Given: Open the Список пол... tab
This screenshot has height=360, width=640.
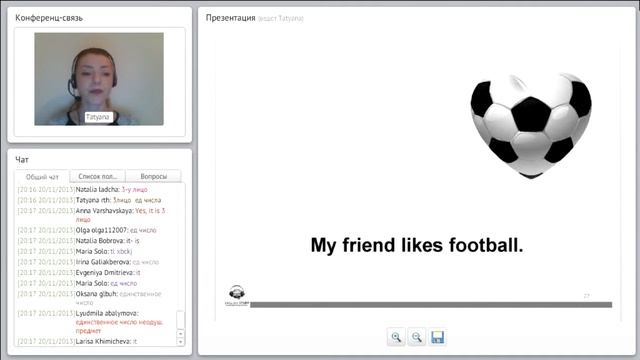Looking at the screenshot, I should [x=98, y=176].
